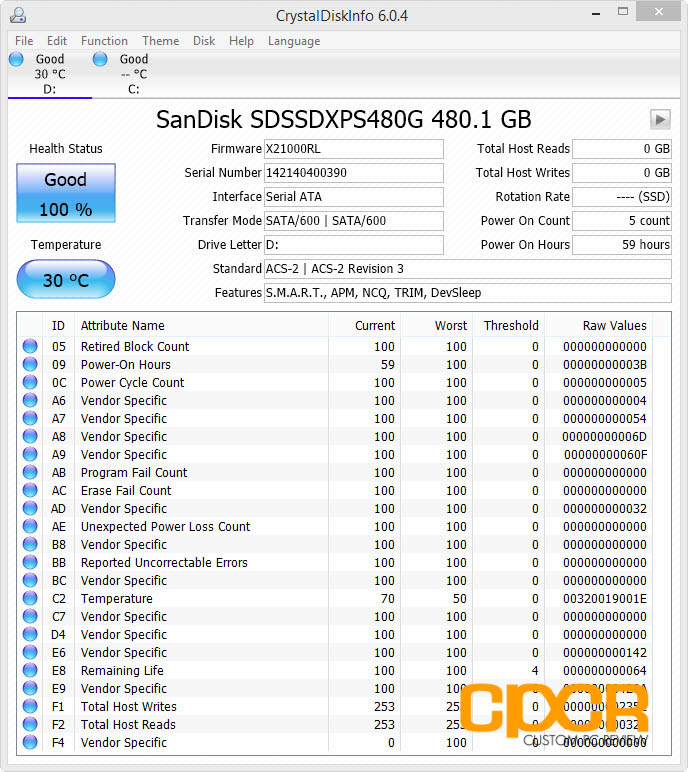Open the Theme menu
This screenshot has width=688, height=772.
[x=161, y=41]
